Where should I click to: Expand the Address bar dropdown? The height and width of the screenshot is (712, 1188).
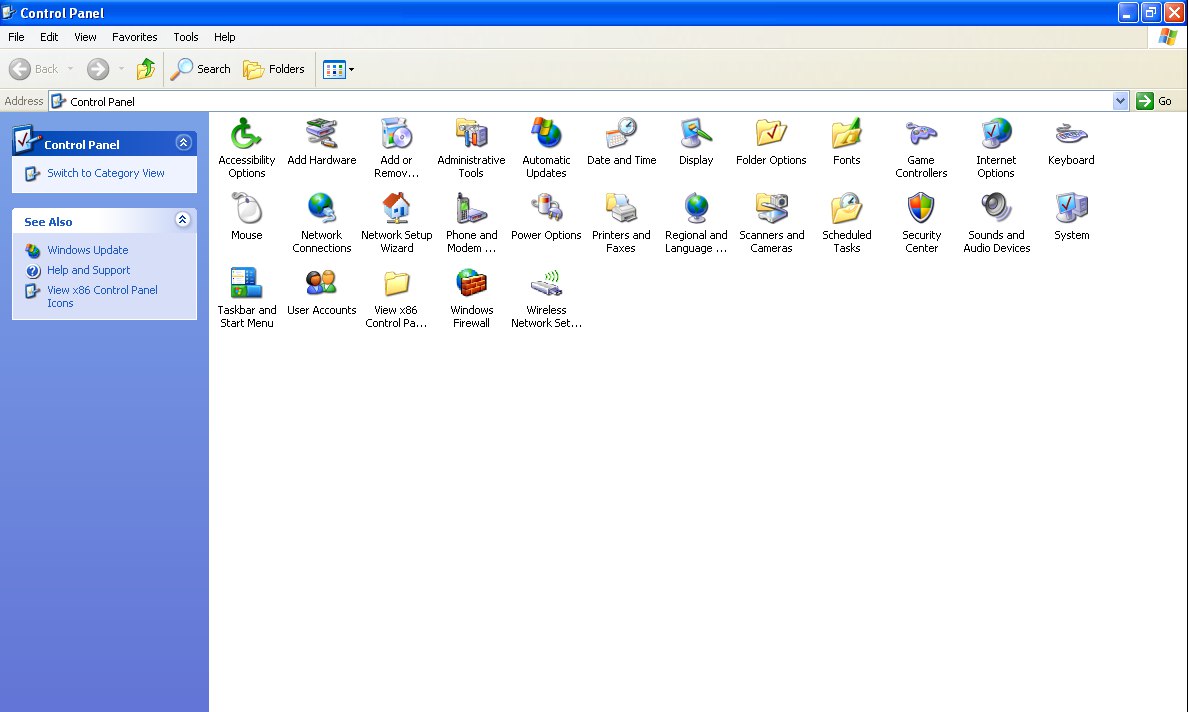[1121, 101]
